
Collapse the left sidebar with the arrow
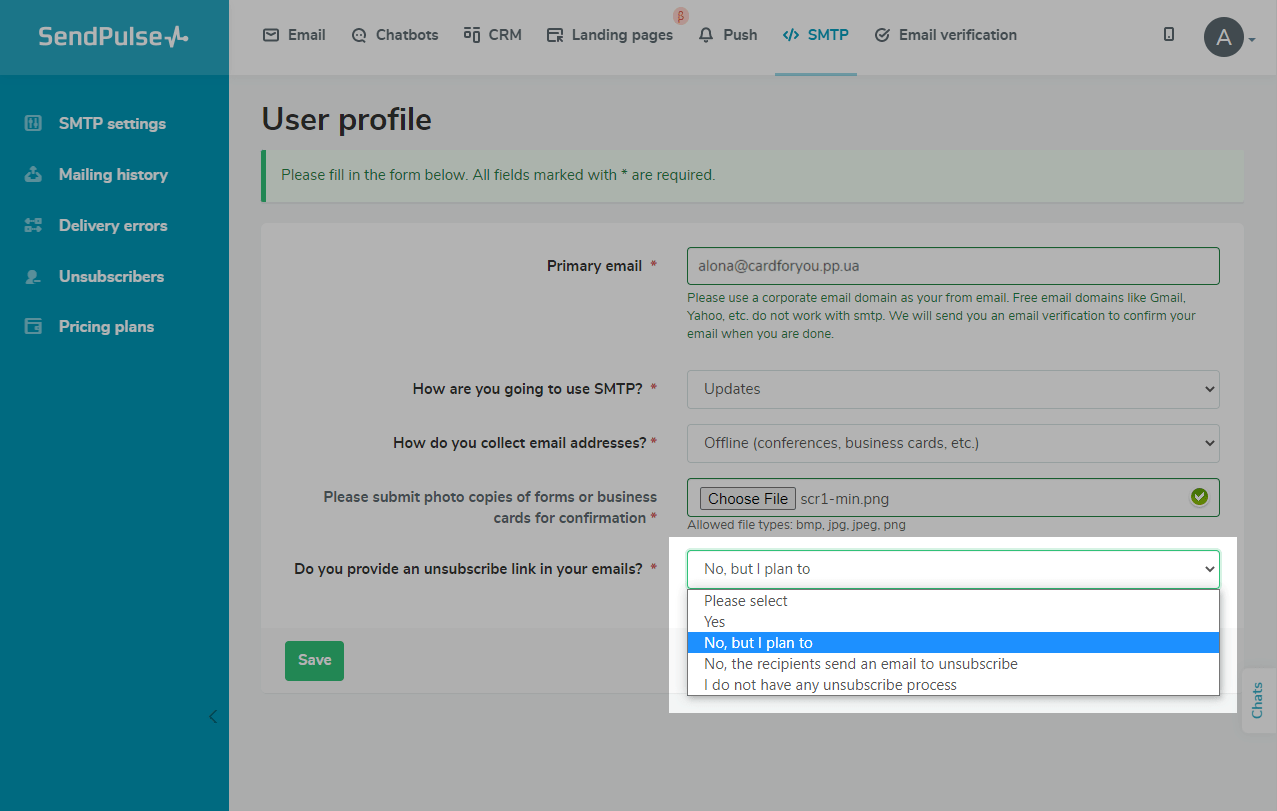pyautogui.click(x=212, y=716)
